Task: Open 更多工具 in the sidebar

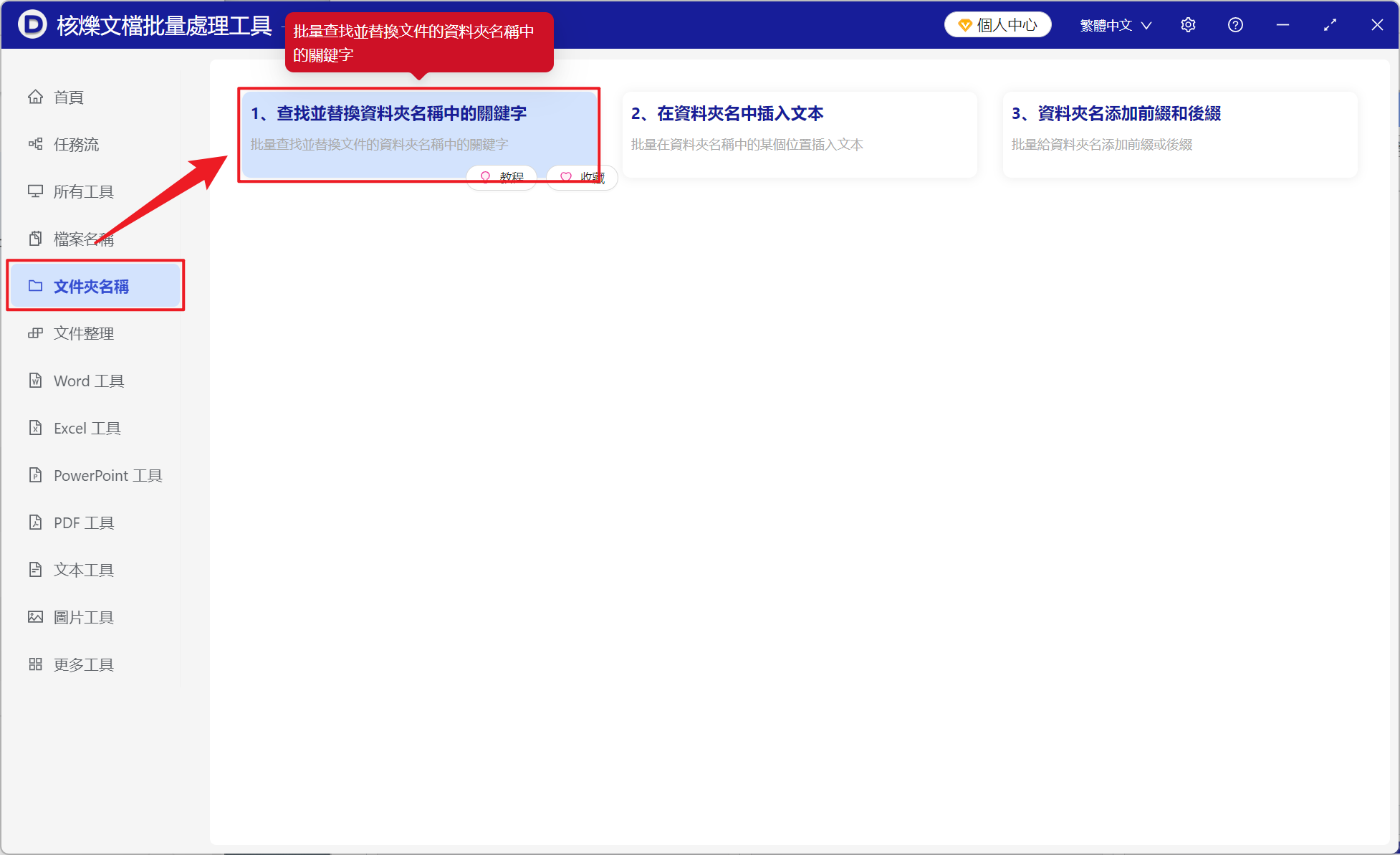Action: (83, 664)
